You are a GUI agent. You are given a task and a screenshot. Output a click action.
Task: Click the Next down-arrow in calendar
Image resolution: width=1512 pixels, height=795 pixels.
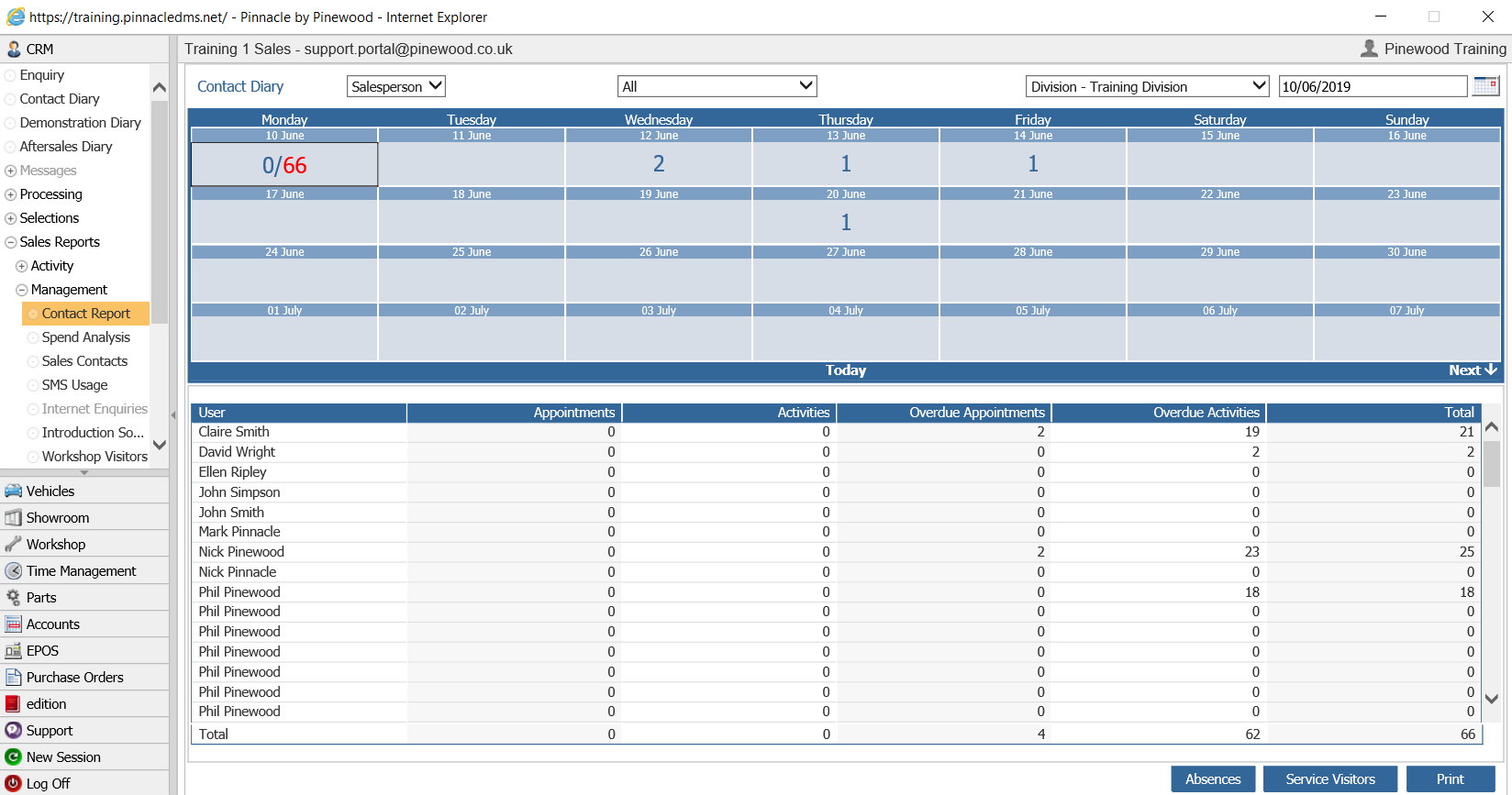[1491, 370]
